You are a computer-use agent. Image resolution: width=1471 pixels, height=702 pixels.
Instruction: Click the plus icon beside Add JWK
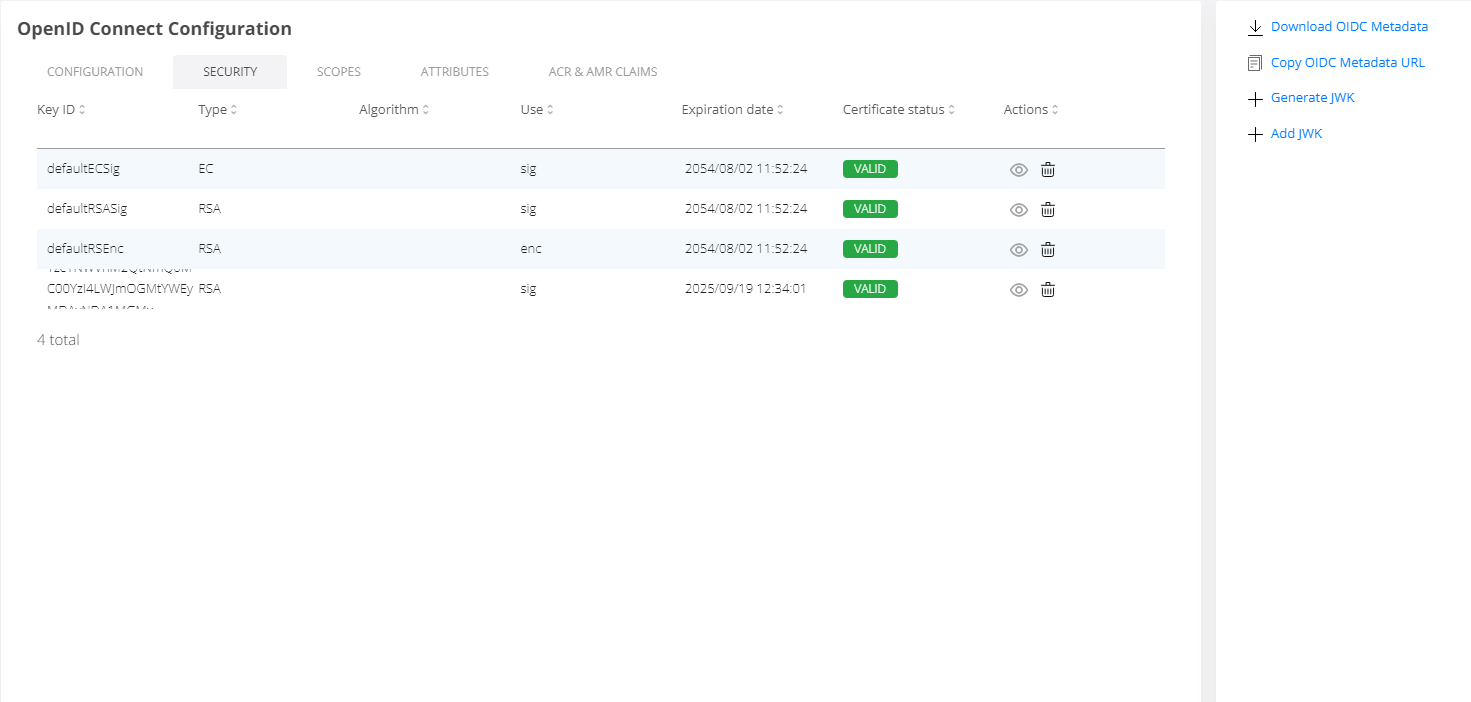1255,134
